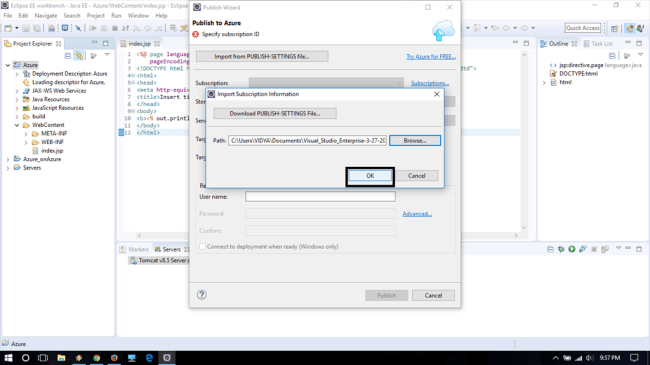Expand Java Resources node
The height and width of the screenshot is (365, 650).
(x=17, y=100)
